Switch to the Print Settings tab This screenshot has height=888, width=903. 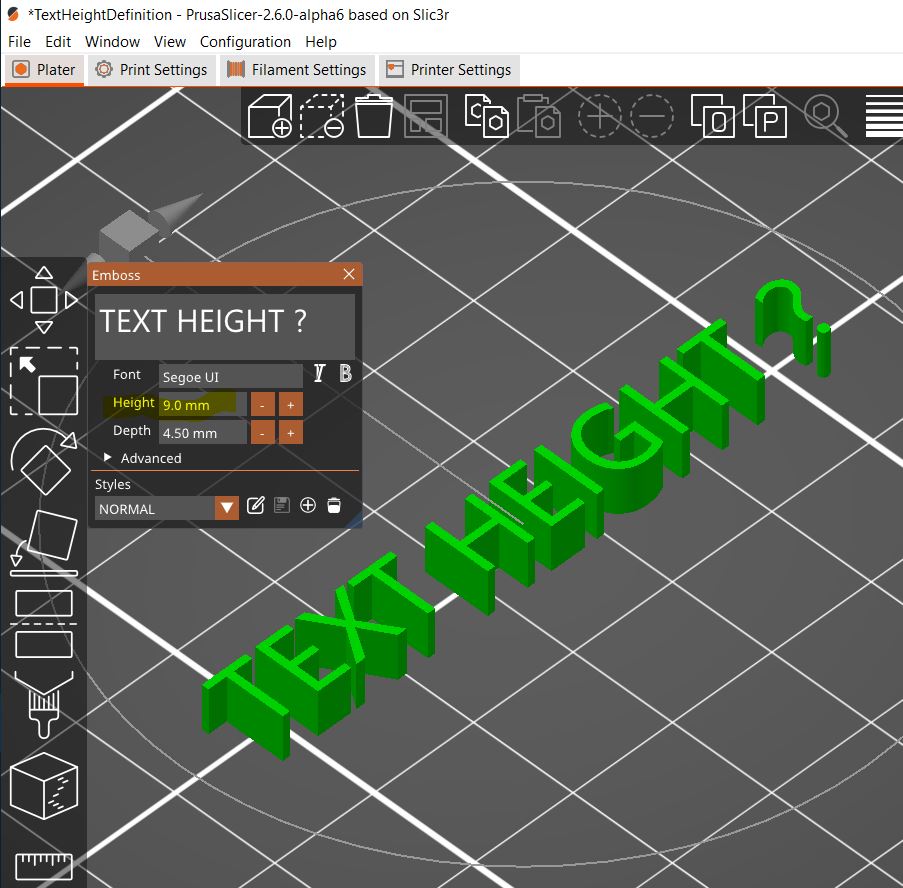150,69
